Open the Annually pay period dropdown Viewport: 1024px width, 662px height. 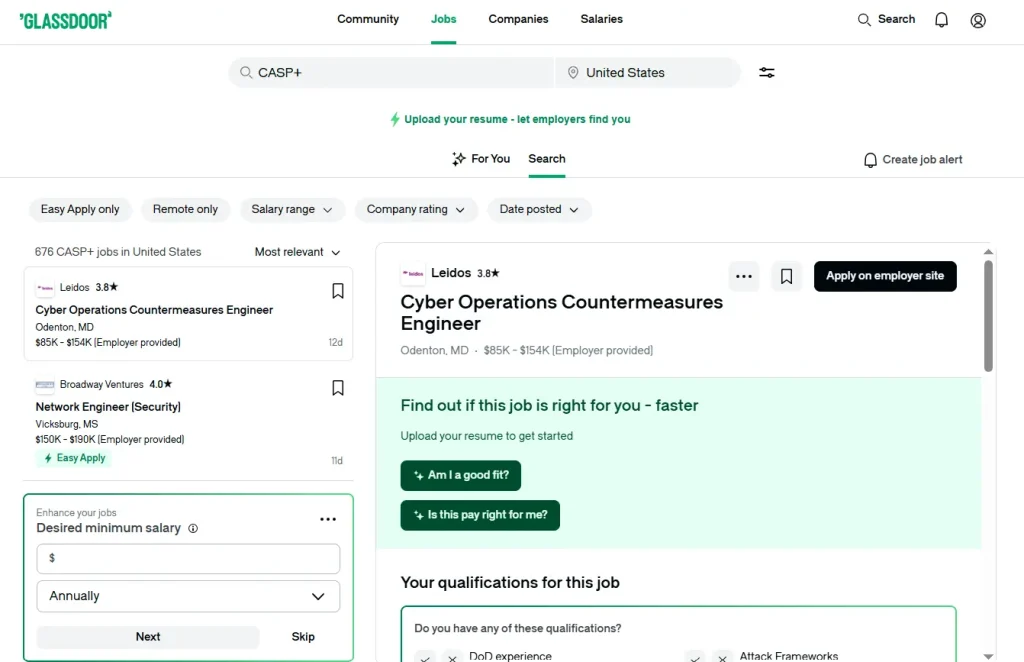pos(188,596)
